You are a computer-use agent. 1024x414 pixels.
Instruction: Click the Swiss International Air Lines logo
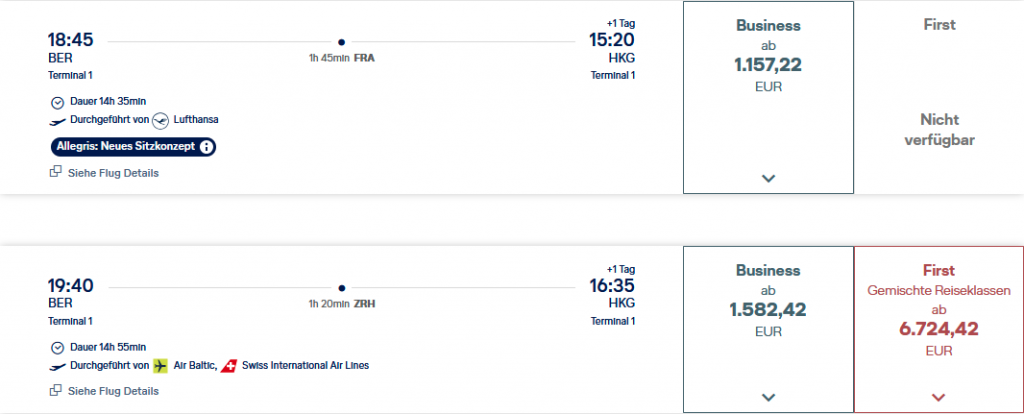pos(230,365)
